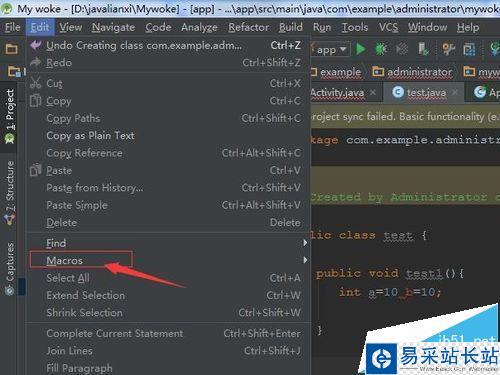This screenshot has width=500, height=375.
Task: Choose Cut from Edit menu
Action: (168, 83)
